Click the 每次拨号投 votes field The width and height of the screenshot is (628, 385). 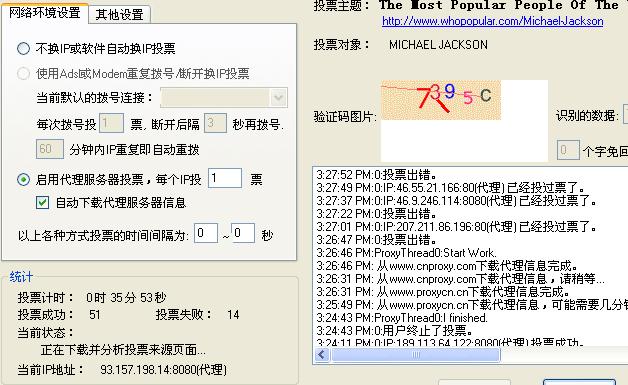pyautogui.click(x=111, y=123)
